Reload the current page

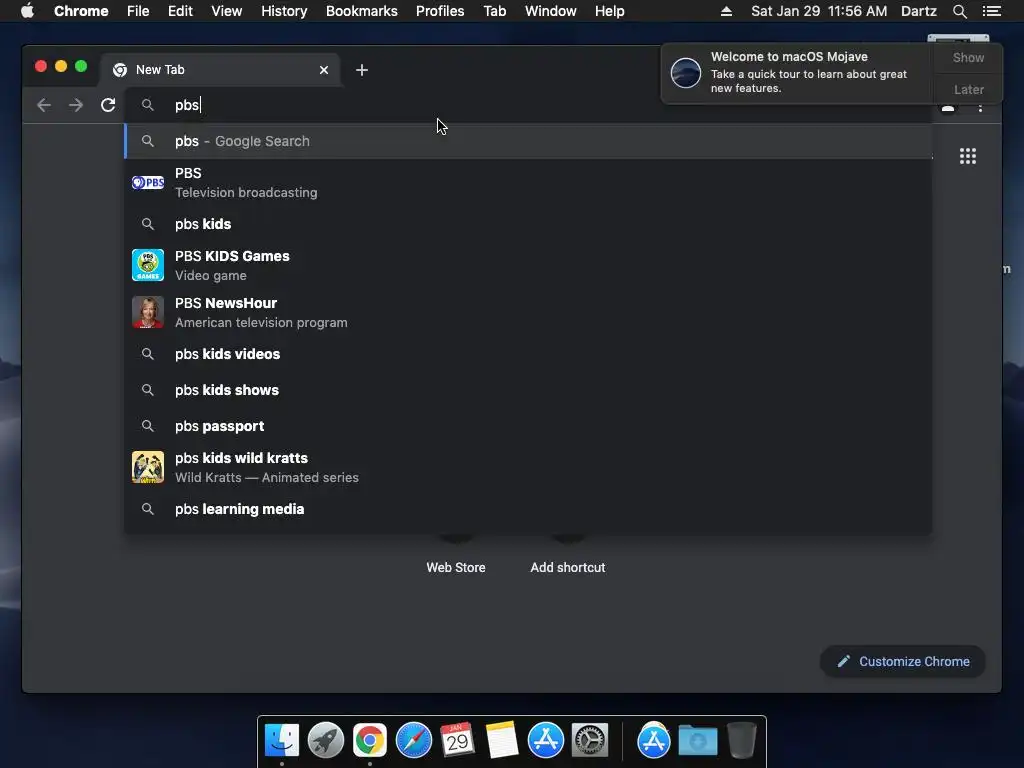pos(108,105)
